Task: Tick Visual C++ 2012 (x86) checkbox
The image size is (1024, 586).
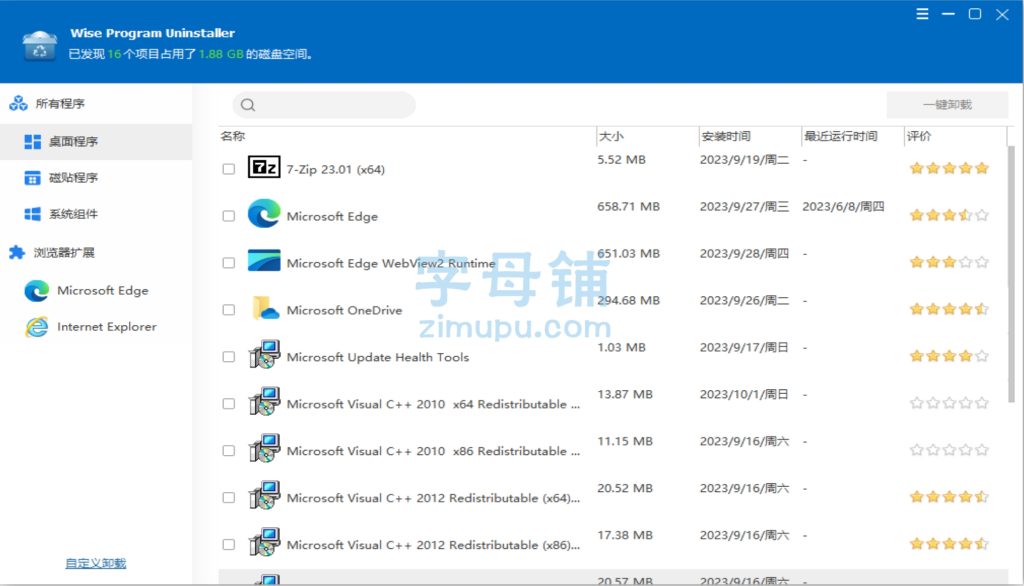Action: click(229, 545)
